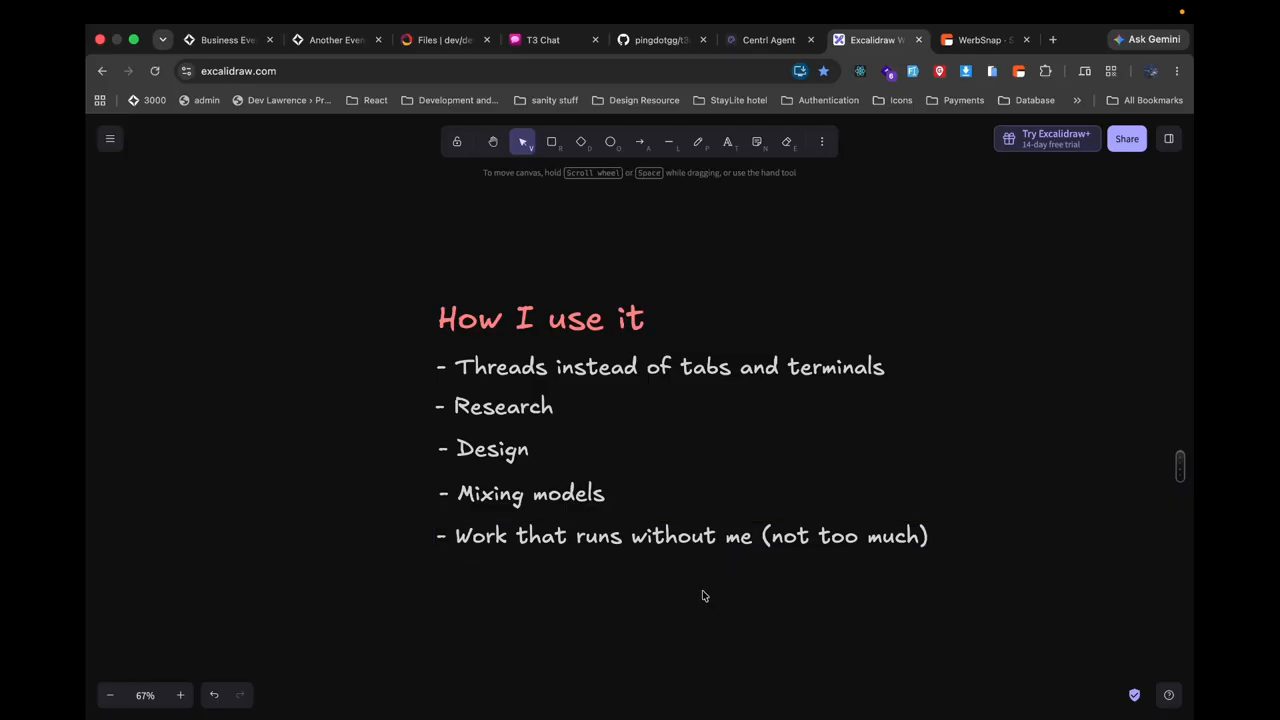Click Try Excalidraw+ free trial button
1280x720 pixels.
[x=1047, y=139]
